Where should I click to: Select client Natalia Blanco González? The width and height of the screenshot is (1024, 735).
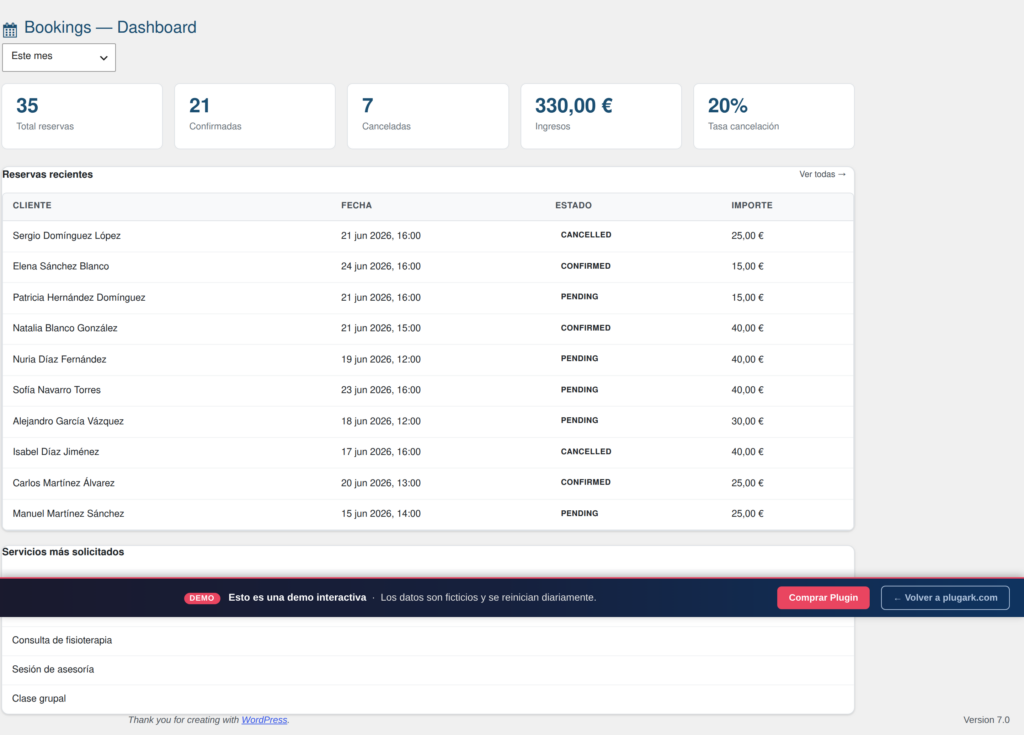point(65,328)
